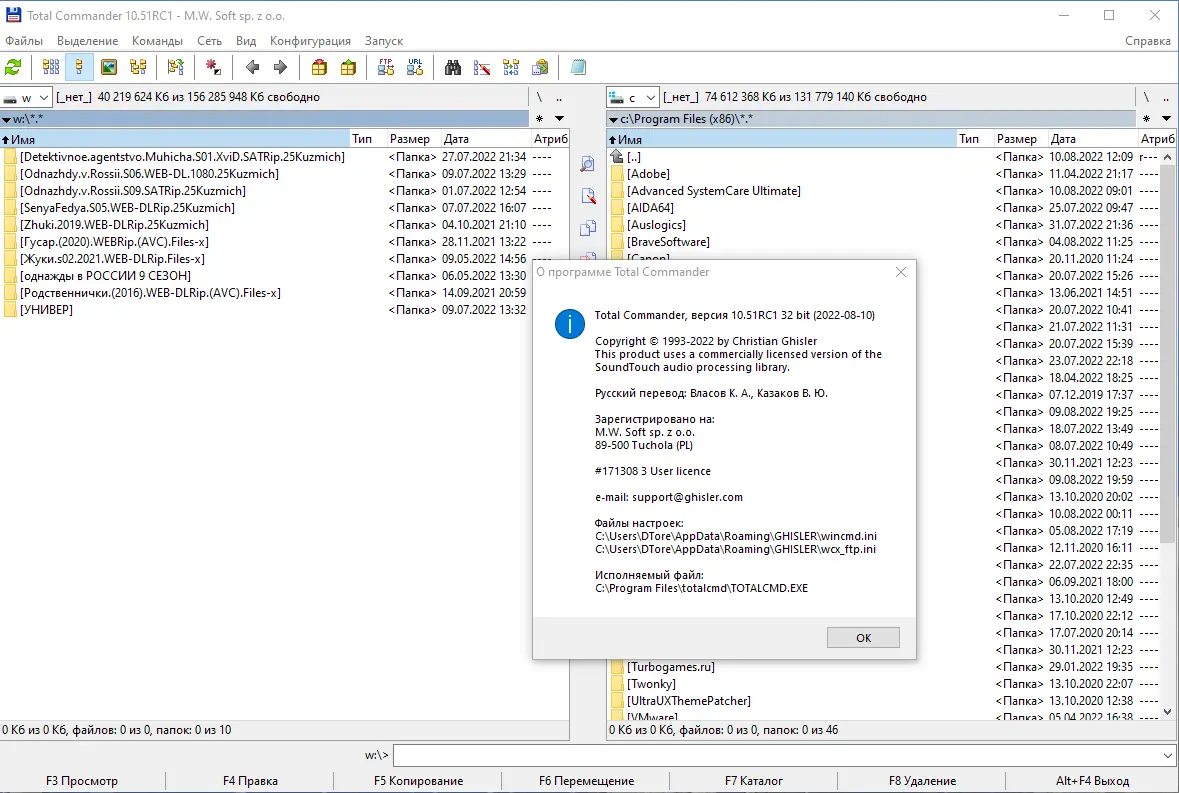Click the pack files archive icon
Image resolution: width=1179 pixels, height=793 pixels.
click(x=320, y=68)
